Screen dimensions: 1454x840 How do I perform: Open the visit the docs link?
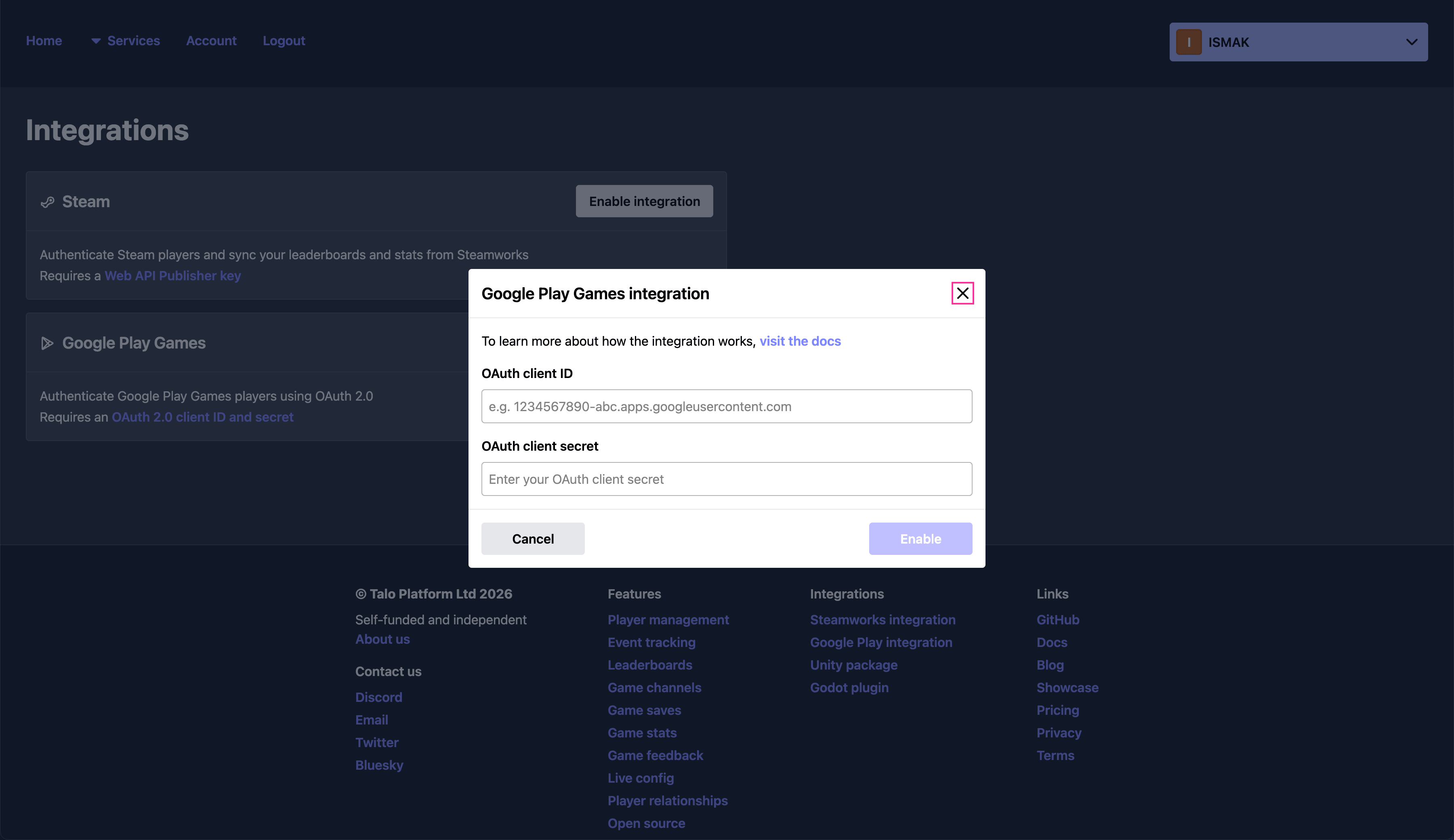[x=800, y=341]
